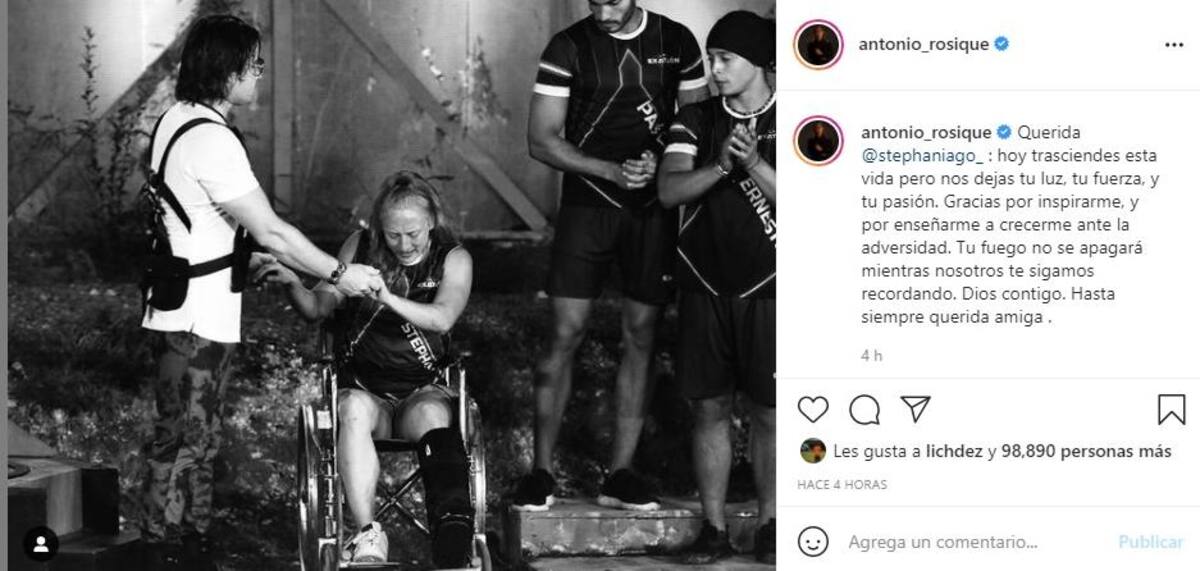Click the black and white post photo
1200x571 pixels.
click(391, 285)
